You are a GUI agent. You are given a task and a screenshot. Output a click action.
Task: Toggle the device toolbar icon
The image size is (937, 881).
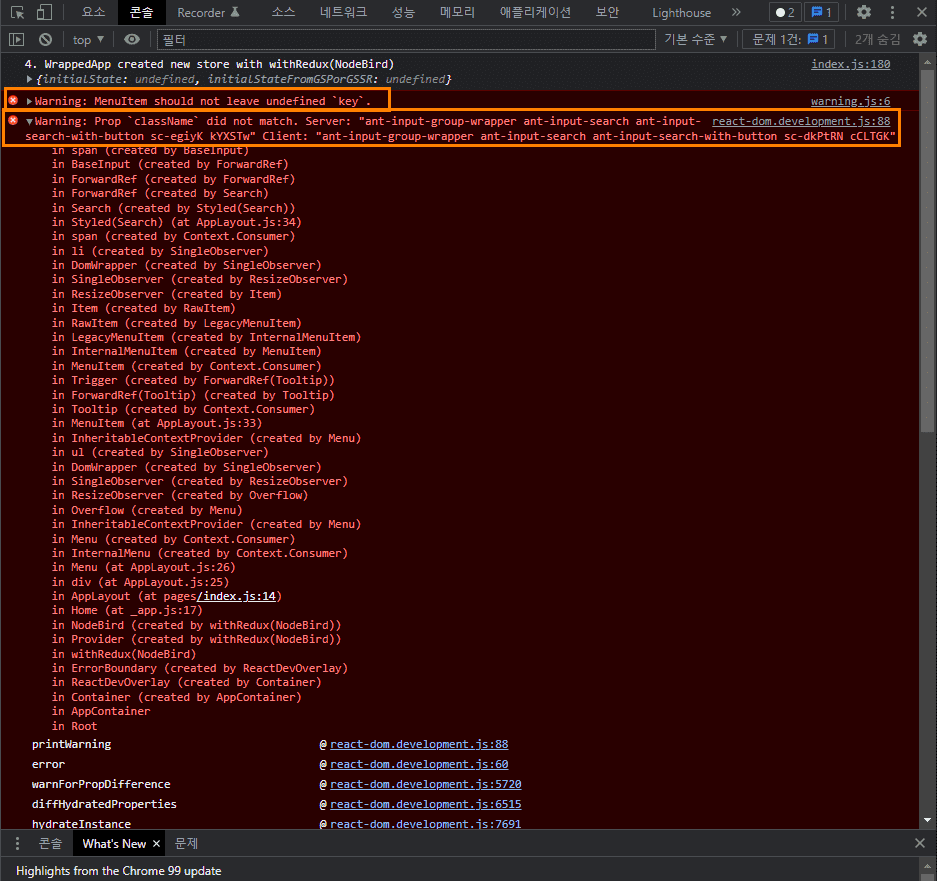(x=44, y=12)
